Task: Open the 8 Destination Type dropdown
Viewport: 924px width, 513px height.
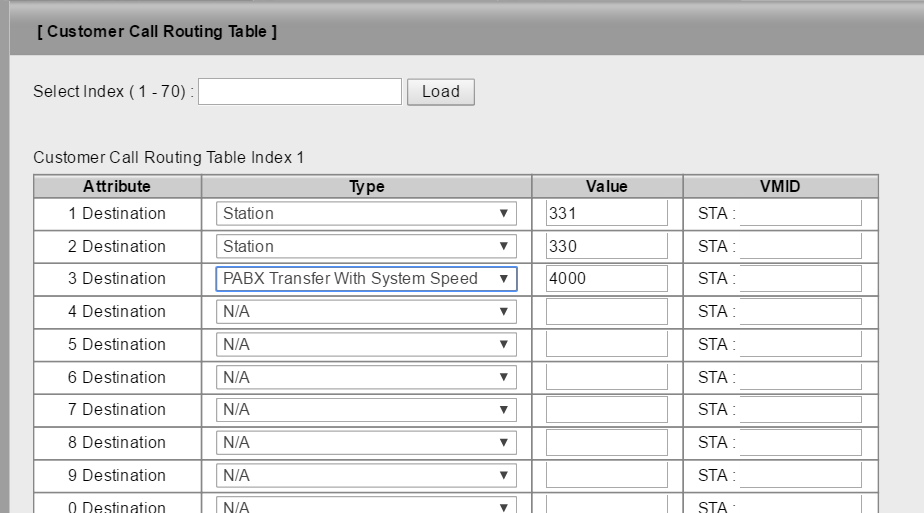Action: coord(366,443)
